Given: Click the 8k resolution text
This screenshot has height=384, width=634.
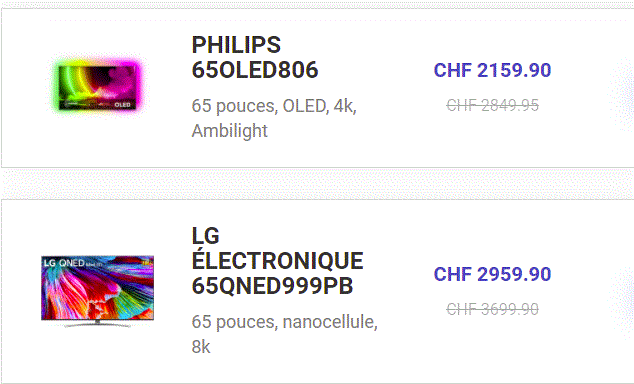Looking at the screenshot, I should pyautogui.click(x=201, y=347).
